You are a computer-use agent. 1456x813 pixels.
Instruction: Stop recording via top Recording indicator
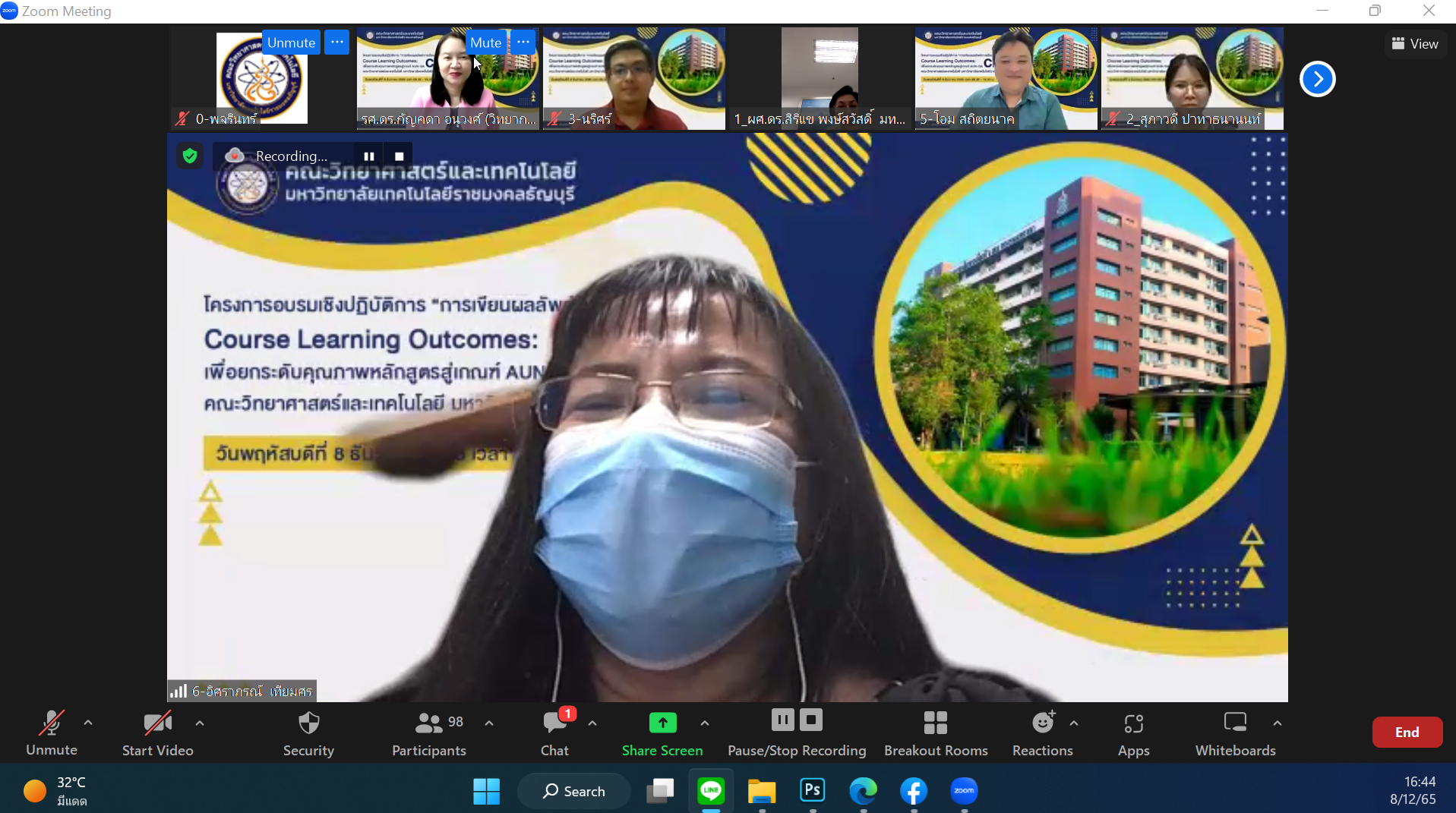tap(399, 156)
